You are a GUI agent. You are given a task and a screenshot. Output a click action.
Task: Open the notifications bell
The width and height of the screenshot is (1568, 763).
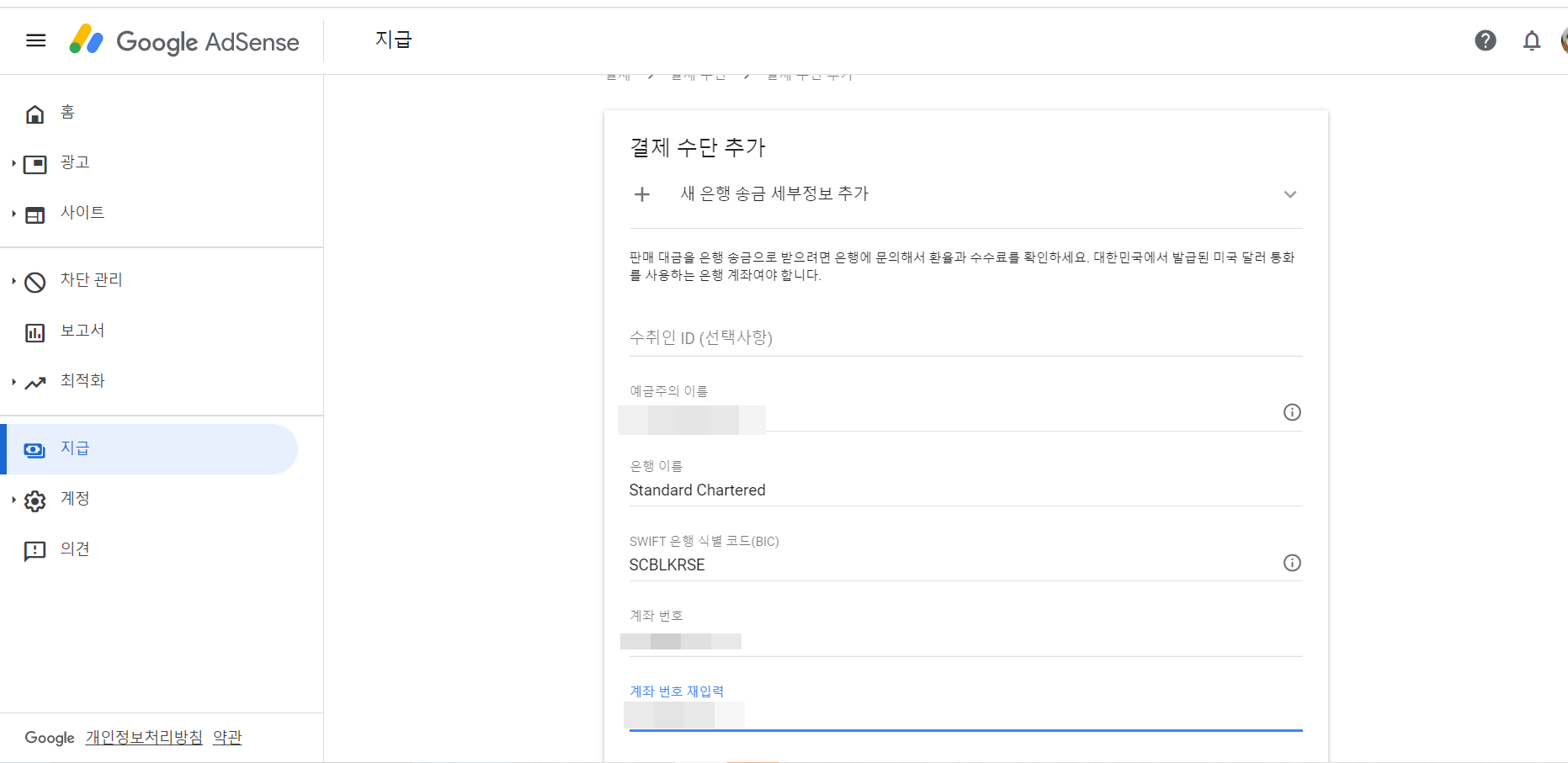tap(1532, 40)
